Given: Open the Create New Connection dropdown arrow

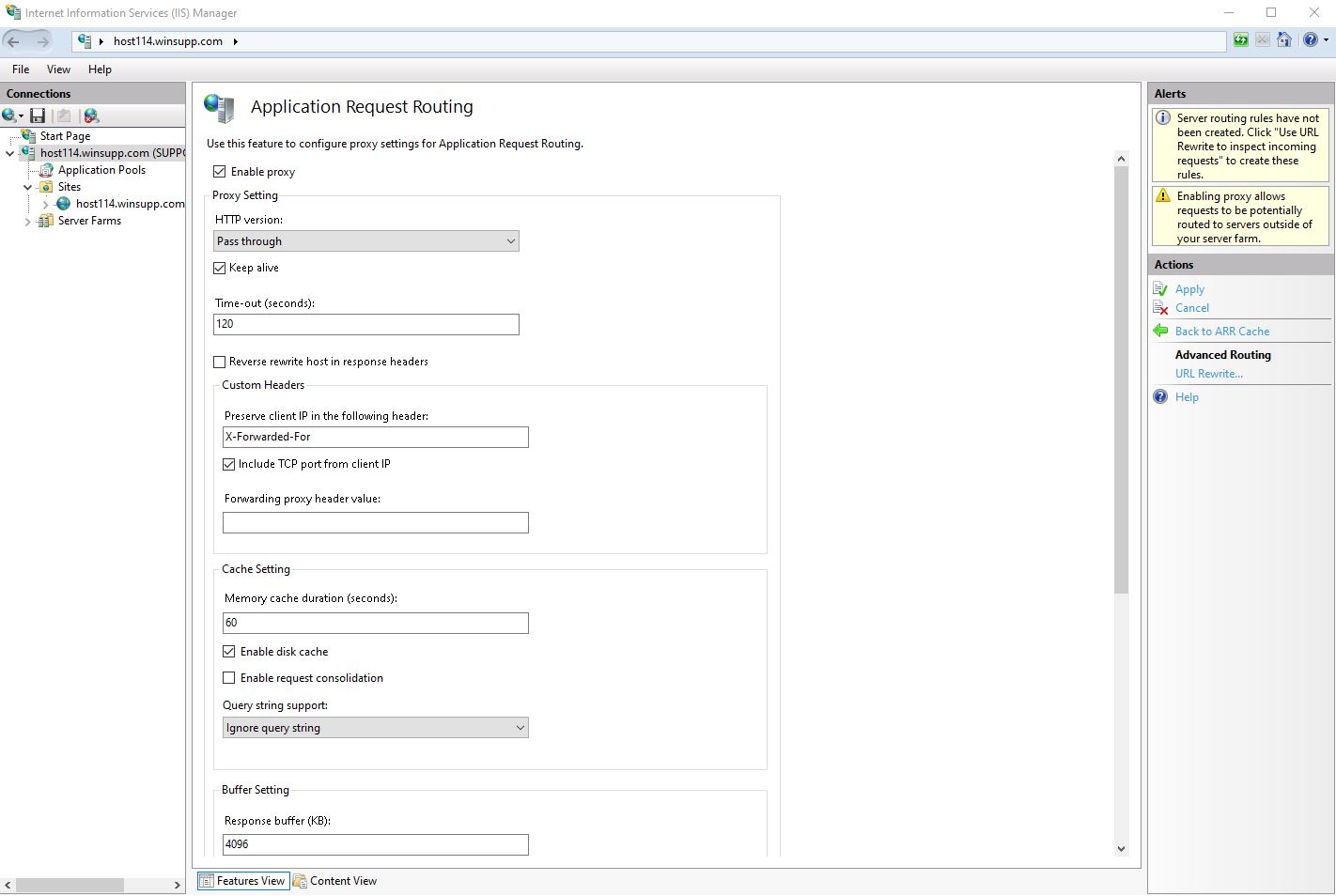Looking at the screenshot, I should [21, 116].
